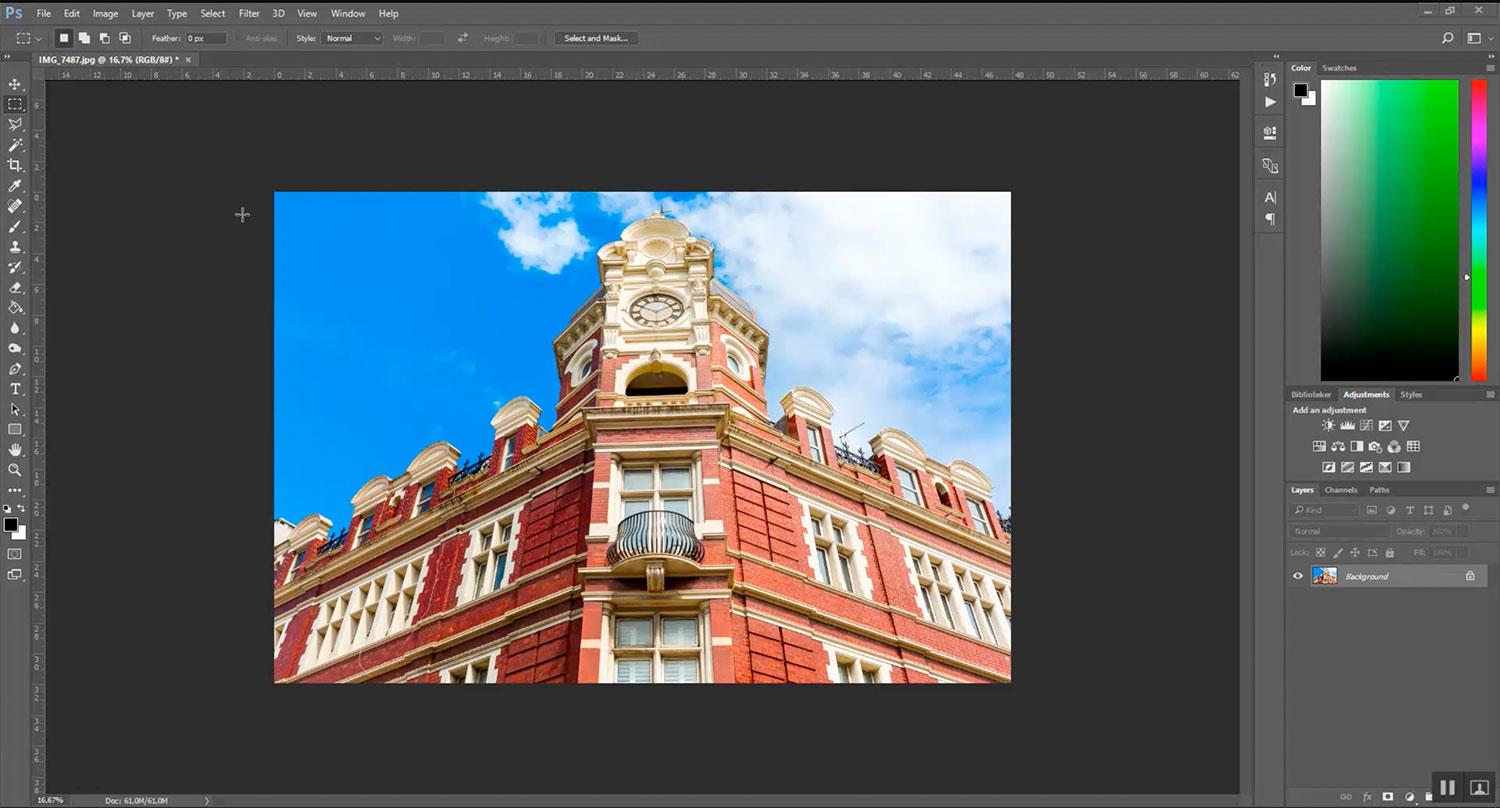Toggle Quick Mask mode
This screenshot has height=808, width=1500.
(x=15, y=554)
